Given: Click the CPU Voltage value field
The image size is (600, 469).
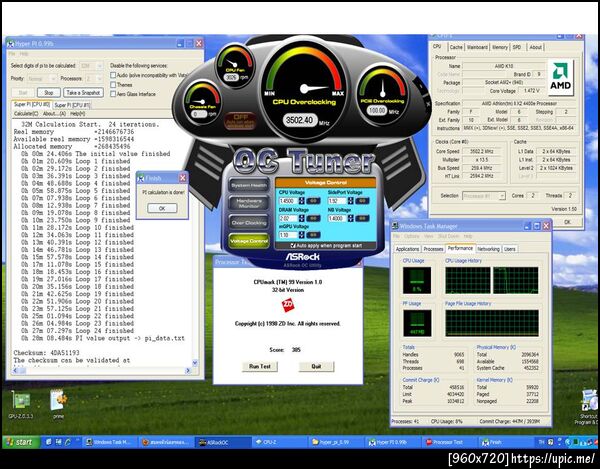Looking at the screenshot, I should pyautogui.click(x=288, y=201).
